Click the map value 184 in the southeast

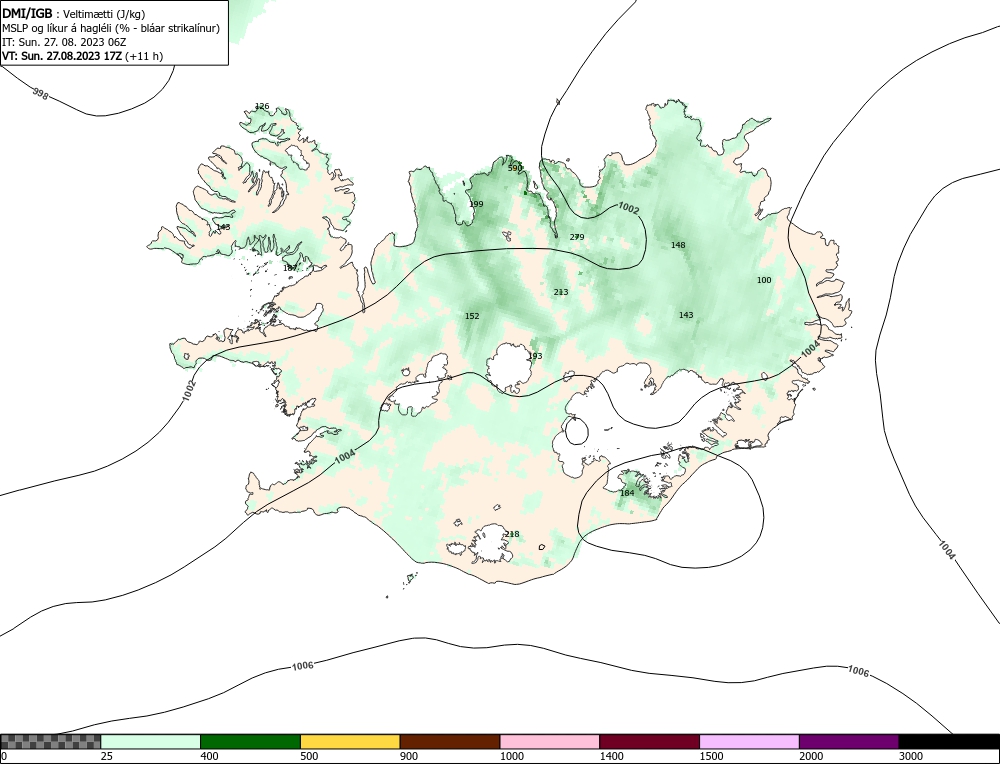[x=627, y=493]
